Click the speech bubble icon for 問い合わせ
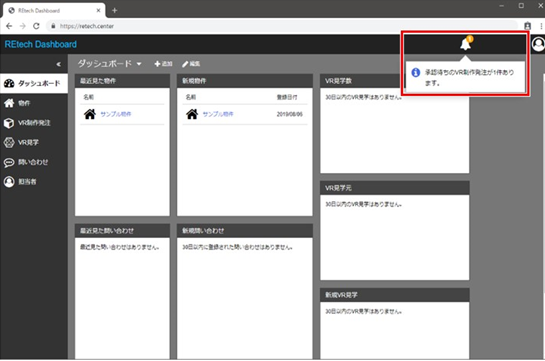The width and height of the screenshot is (545, 361). pos(9,162)
